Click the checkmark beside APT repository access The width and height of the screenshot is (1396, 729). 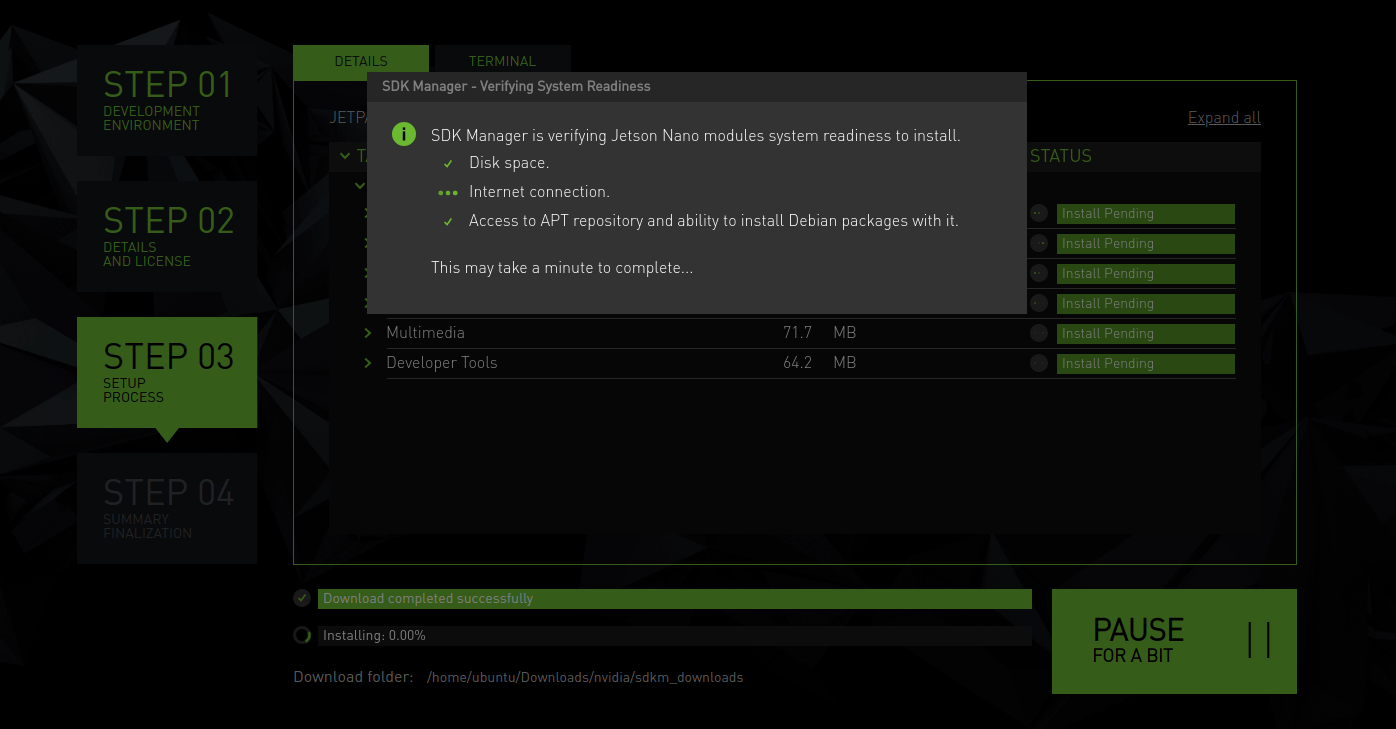coord(449,221)
